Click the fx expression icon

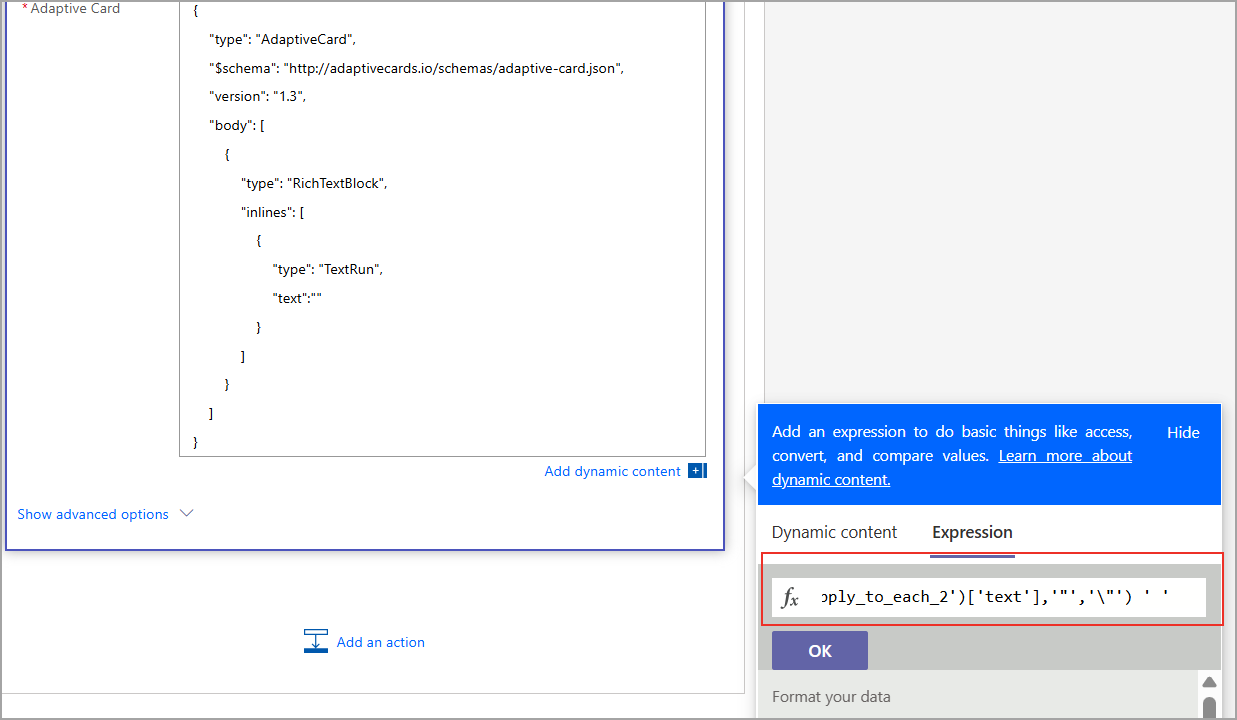pyautogui.click(x=790, y=598)
